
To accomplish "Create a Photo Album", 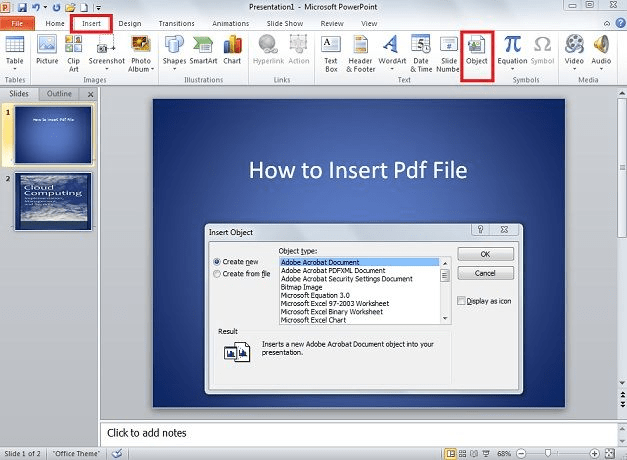I will (141, 54).
